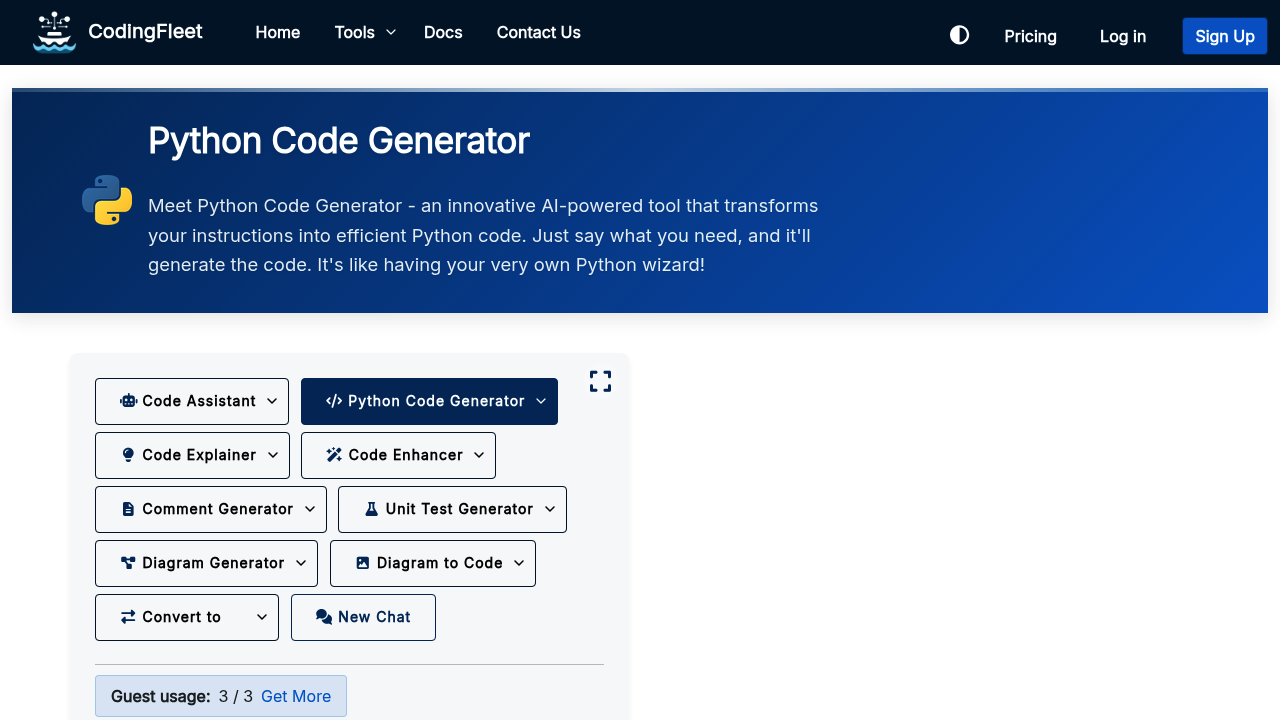The height and width of the screenshot is (720, 1280).
Task: Select the Code Enhancer magic-wand tool
Action: [x=397, y=455]
